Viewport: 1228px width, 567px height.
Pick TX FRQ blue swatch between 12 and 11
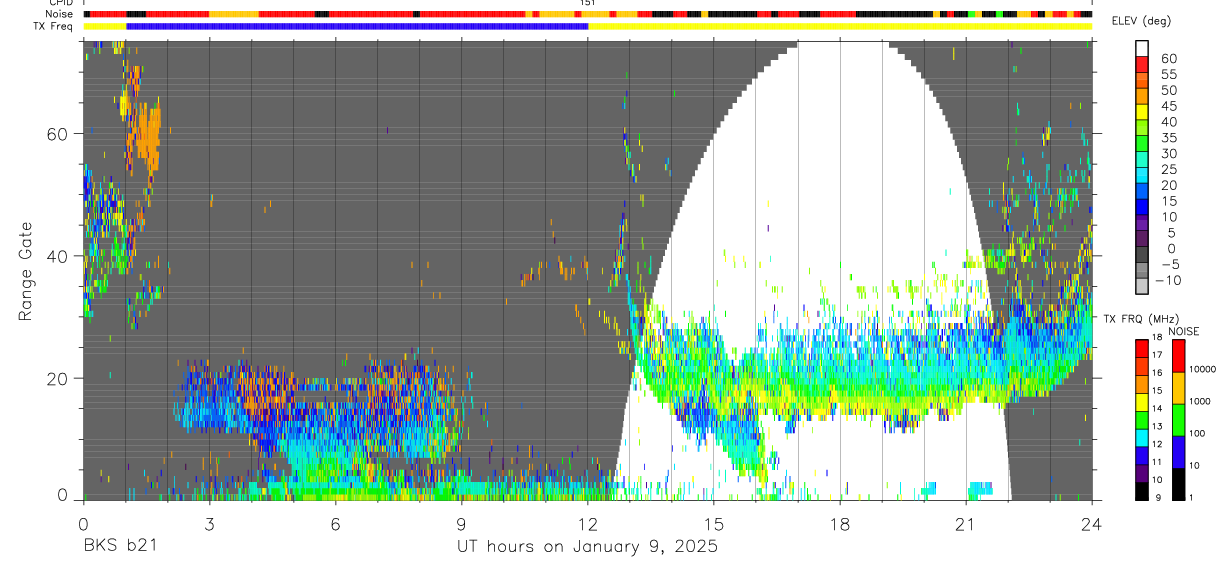click(x=1142, y=455)
